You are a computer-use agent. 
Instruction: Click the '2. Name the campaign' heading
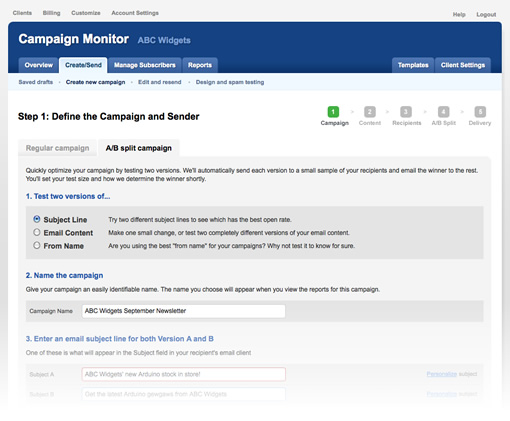coord(64,275)
